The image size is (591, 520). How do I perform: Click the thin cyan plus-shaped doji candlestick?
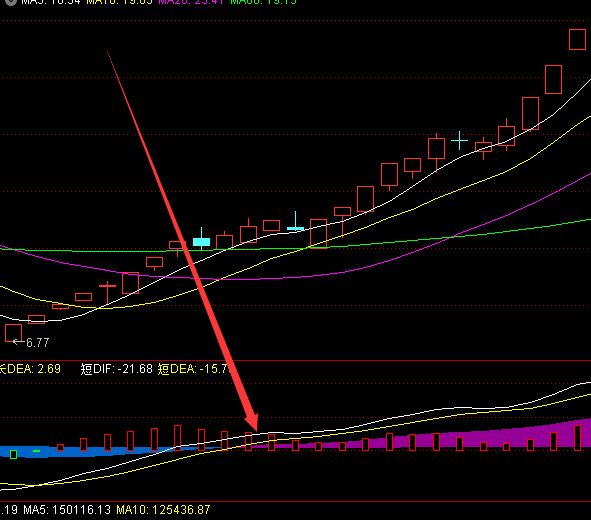coord(459,141)
